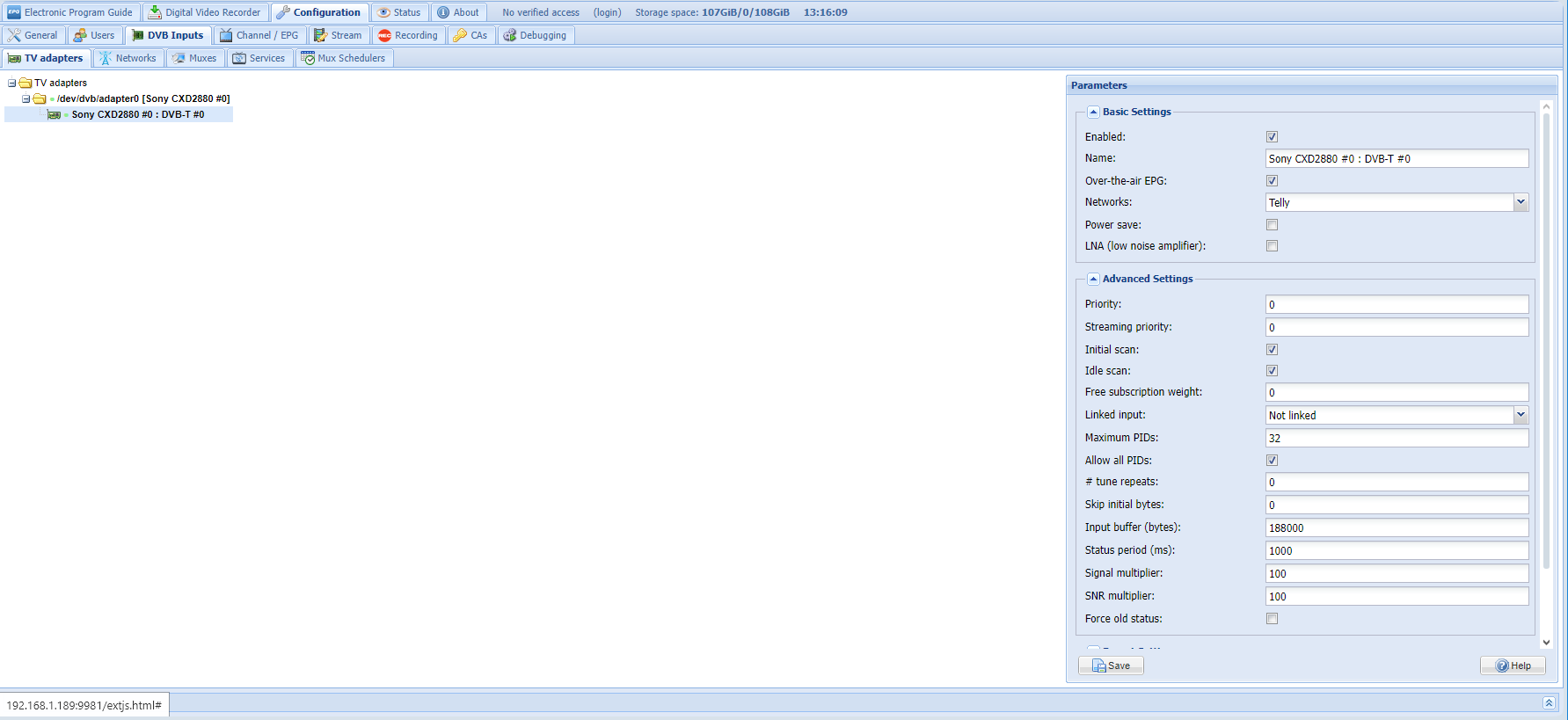The height and width of the screenshot is (720, 1568).
Task: Click the Recording red REC icon
Action: (384, 35)
